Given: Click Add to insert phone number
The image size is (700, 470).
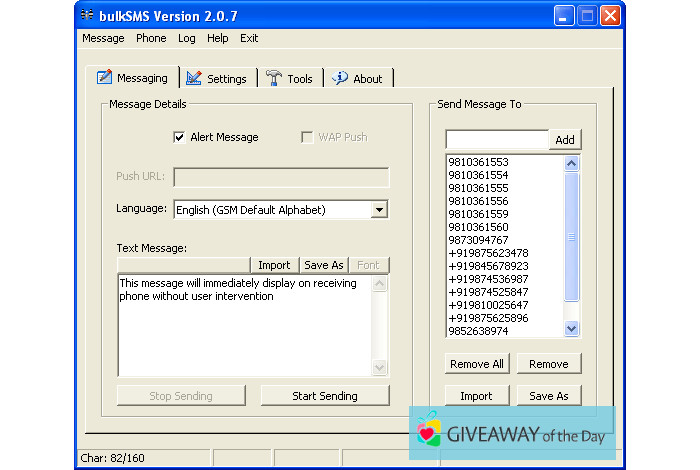Looking at the screenshot, I should (565, 140).
